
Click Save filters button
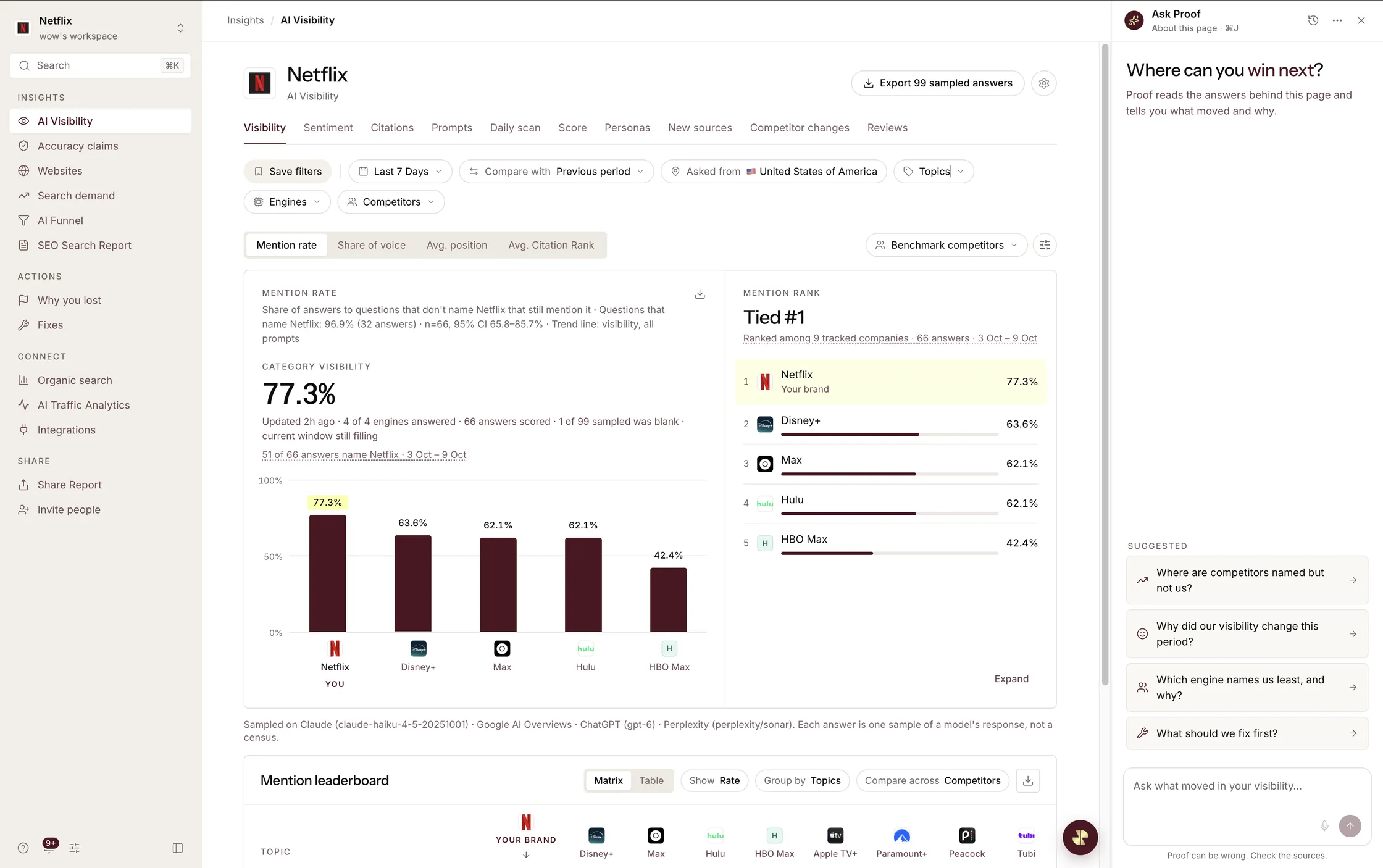(288, 172)
